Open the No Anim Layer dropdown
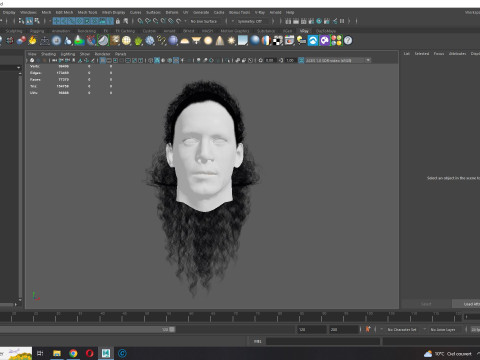This screenshot has width=480, height=360. (x=443, y=329)
